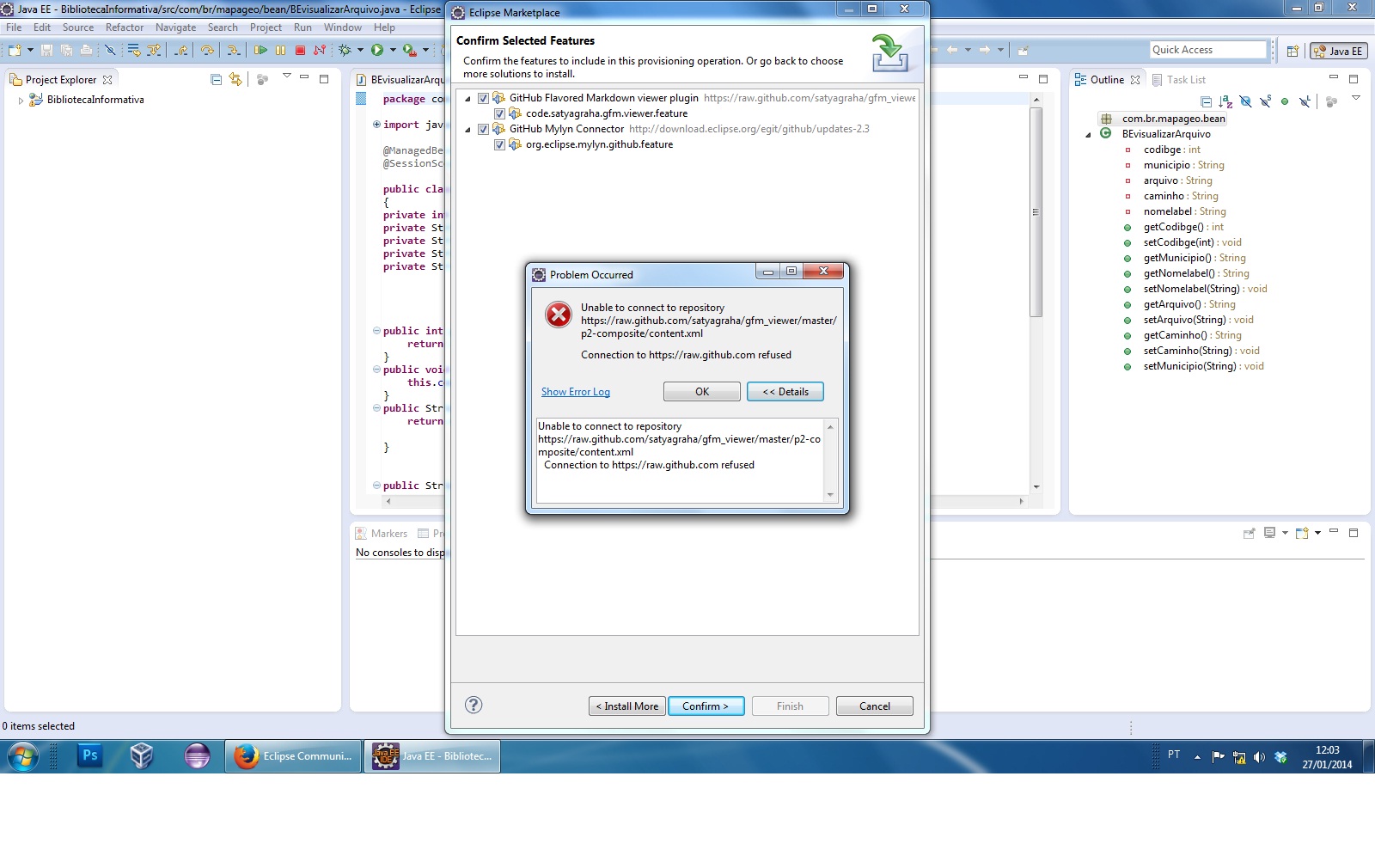This screenshot has height=868, width=1375.
Task: Uncheck code.satyagraha.gfm.viewer.feature checkbox
Action: pyautogui.click(x=499, y=113)
